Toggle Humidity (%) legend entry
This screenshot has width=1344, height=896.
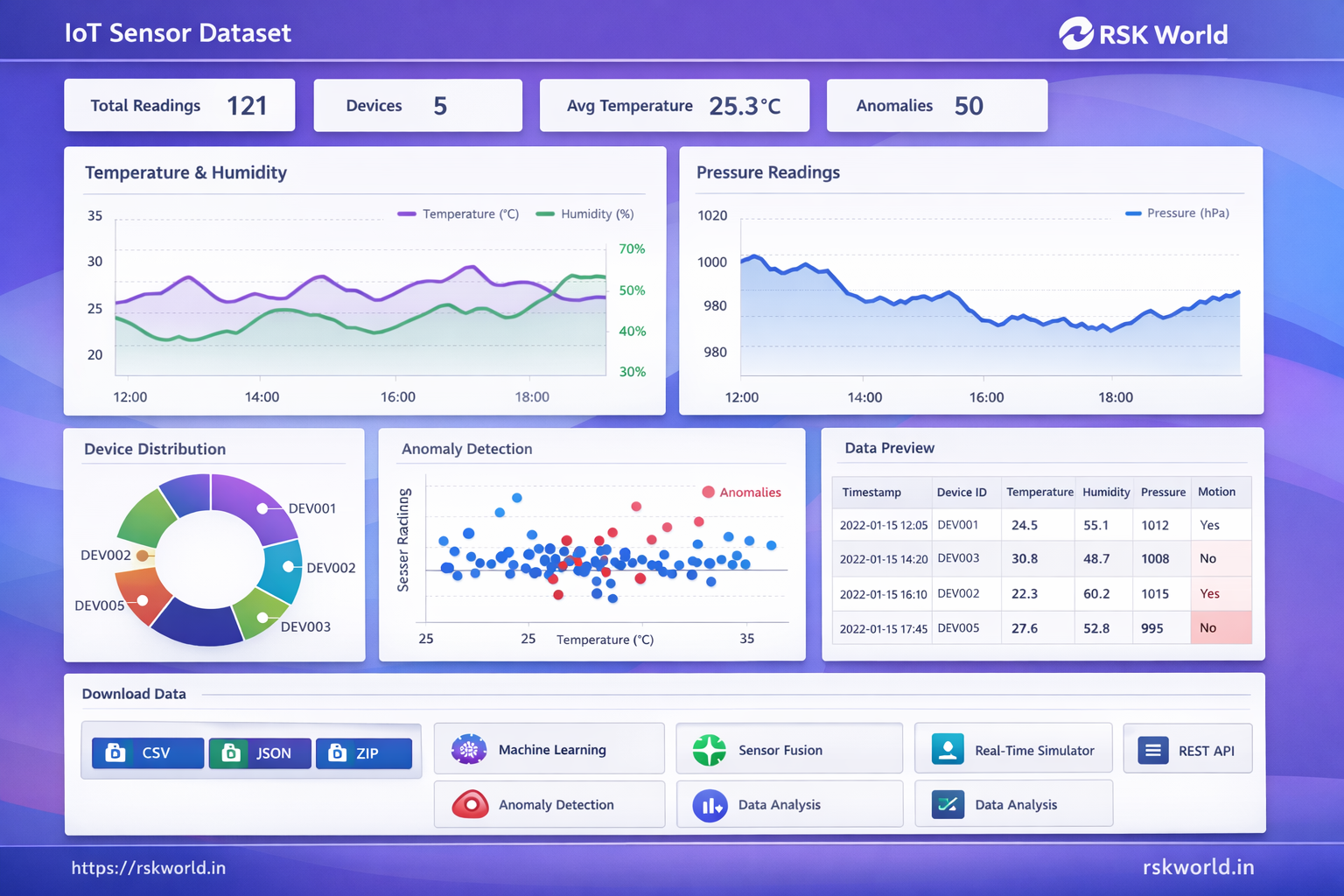click(584, 213)
